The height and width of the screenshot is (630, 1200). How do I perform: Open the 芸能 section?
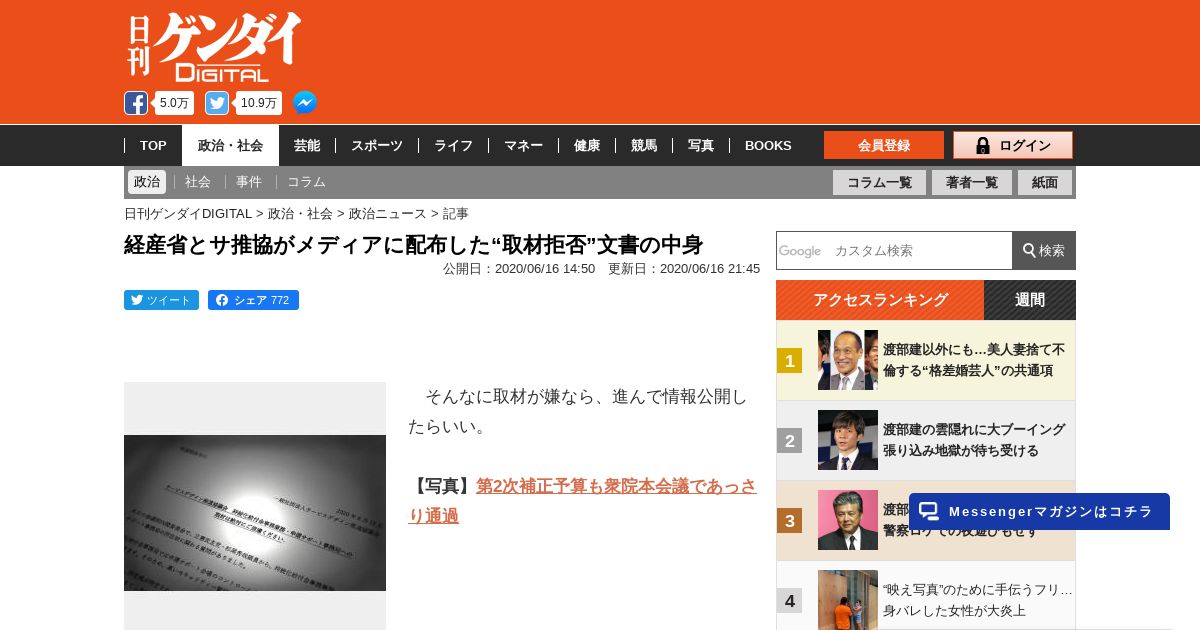(x=307, y=145)
